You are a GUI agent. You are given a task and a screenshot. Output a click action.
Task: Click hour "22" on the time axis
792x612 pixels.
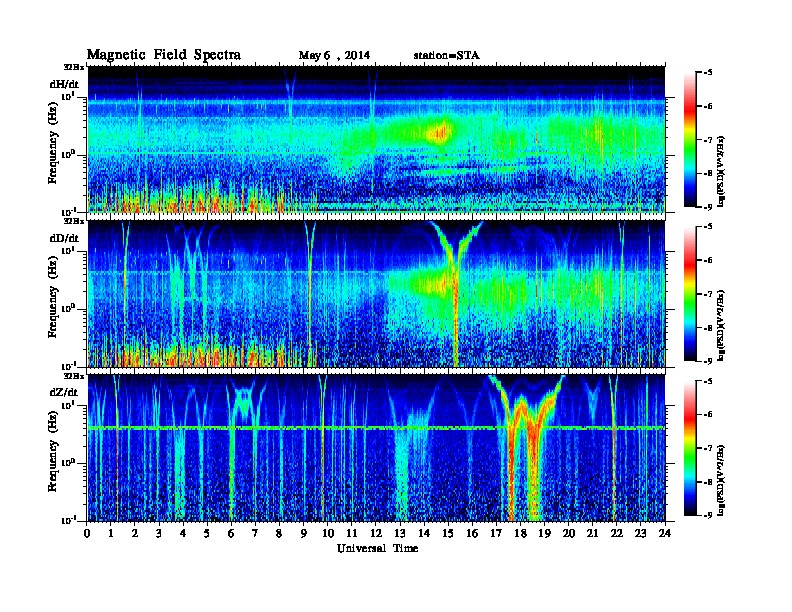[617, 534]
